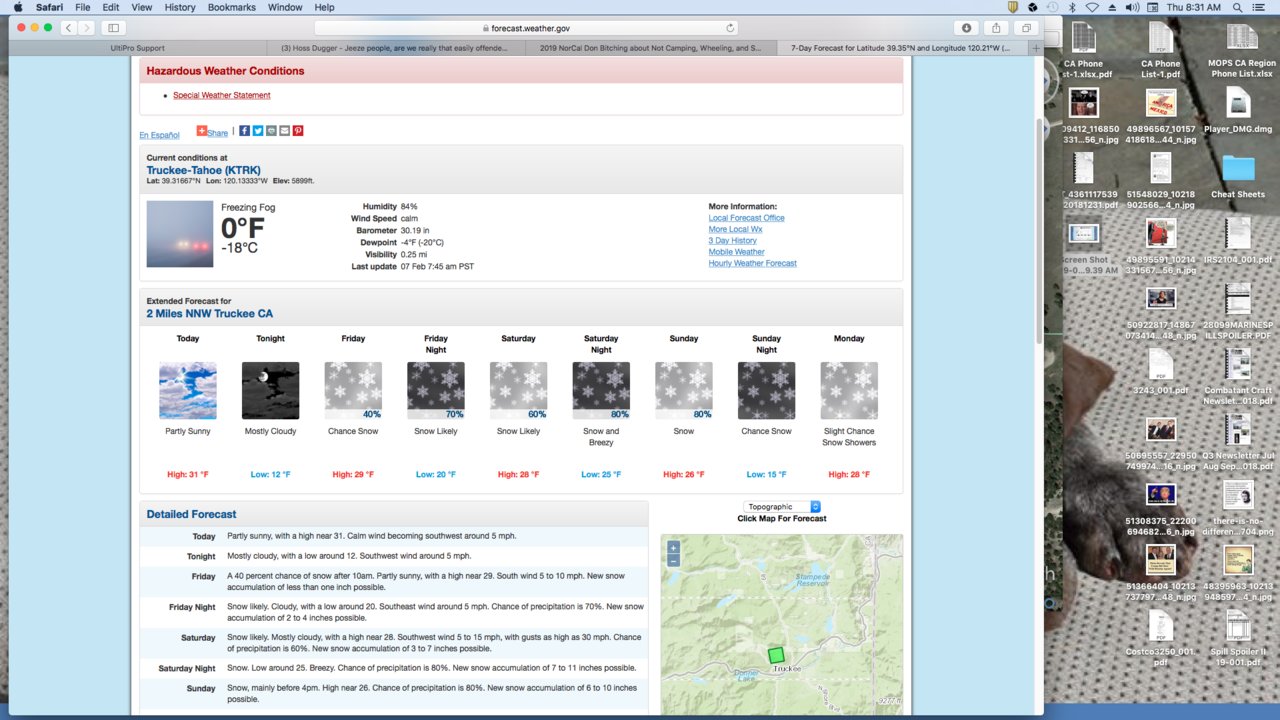This screenshot has height=720, width=1280.
Task: Click the Share text link
Action: (x=218, y=133)
